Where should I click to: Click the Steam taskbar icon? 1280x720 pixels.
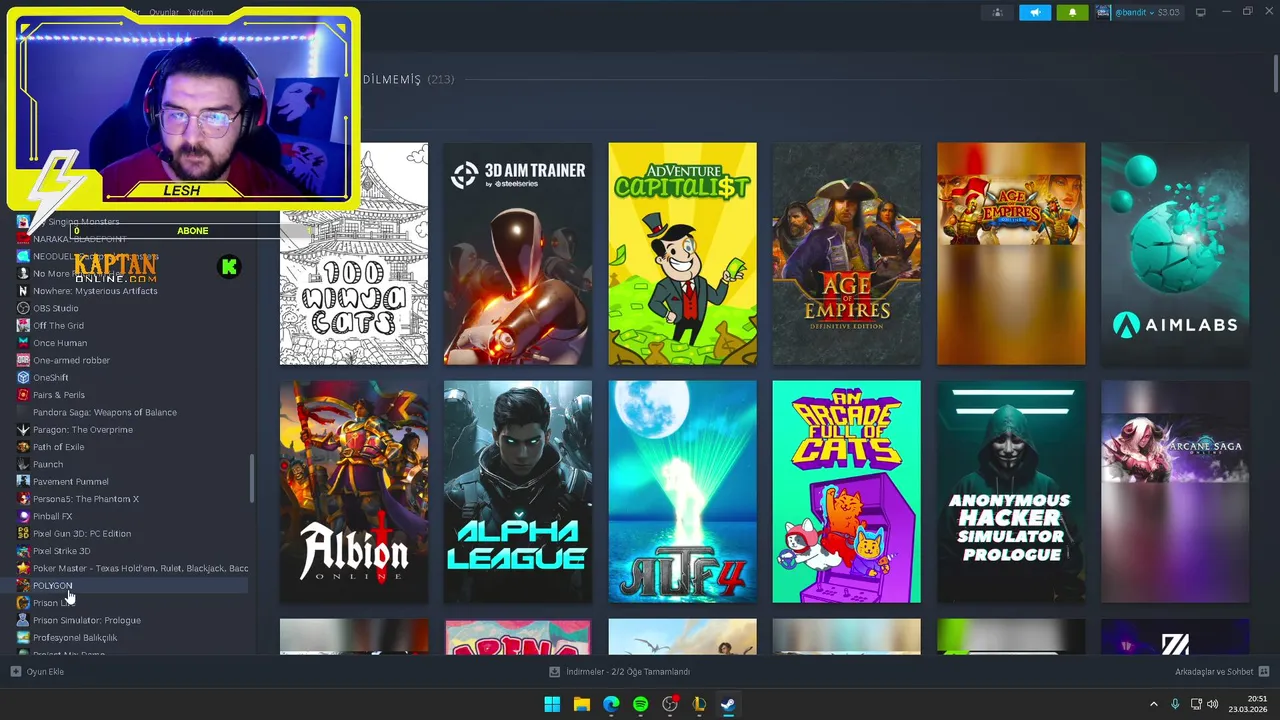728,705
